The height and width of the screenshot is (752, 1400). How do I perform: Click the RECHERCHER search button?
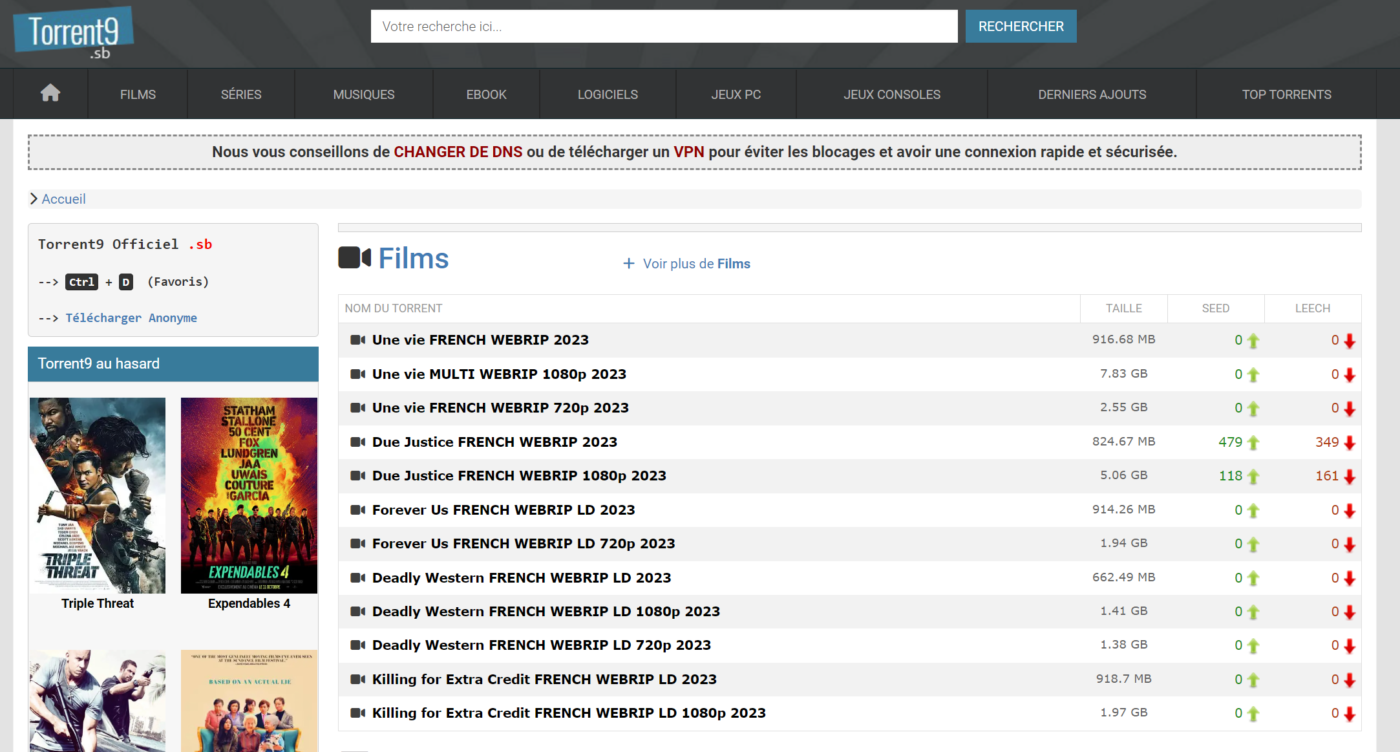1021,26
